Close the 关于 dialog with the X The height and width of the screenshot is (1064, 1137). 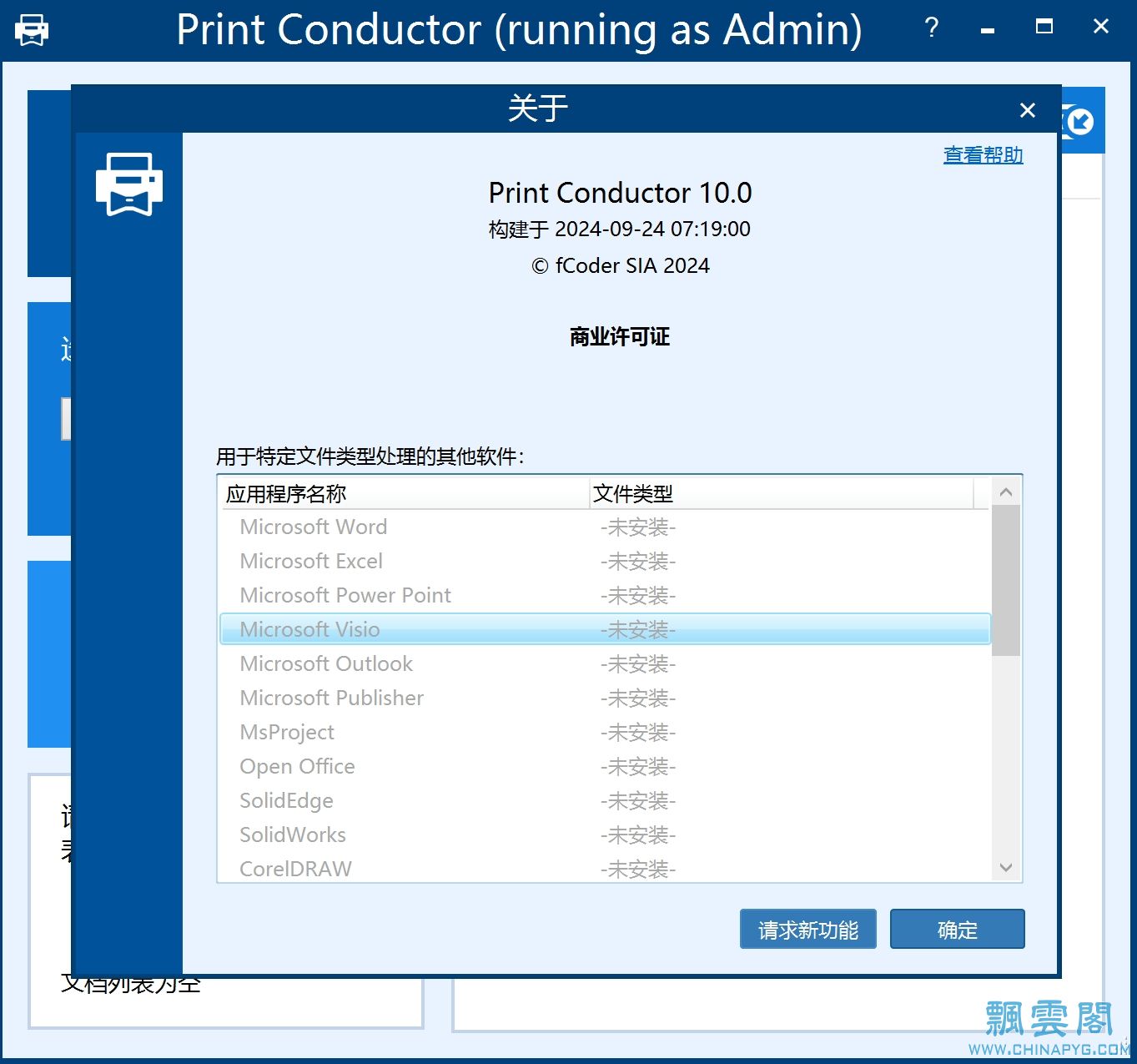tap(1028, 110)
